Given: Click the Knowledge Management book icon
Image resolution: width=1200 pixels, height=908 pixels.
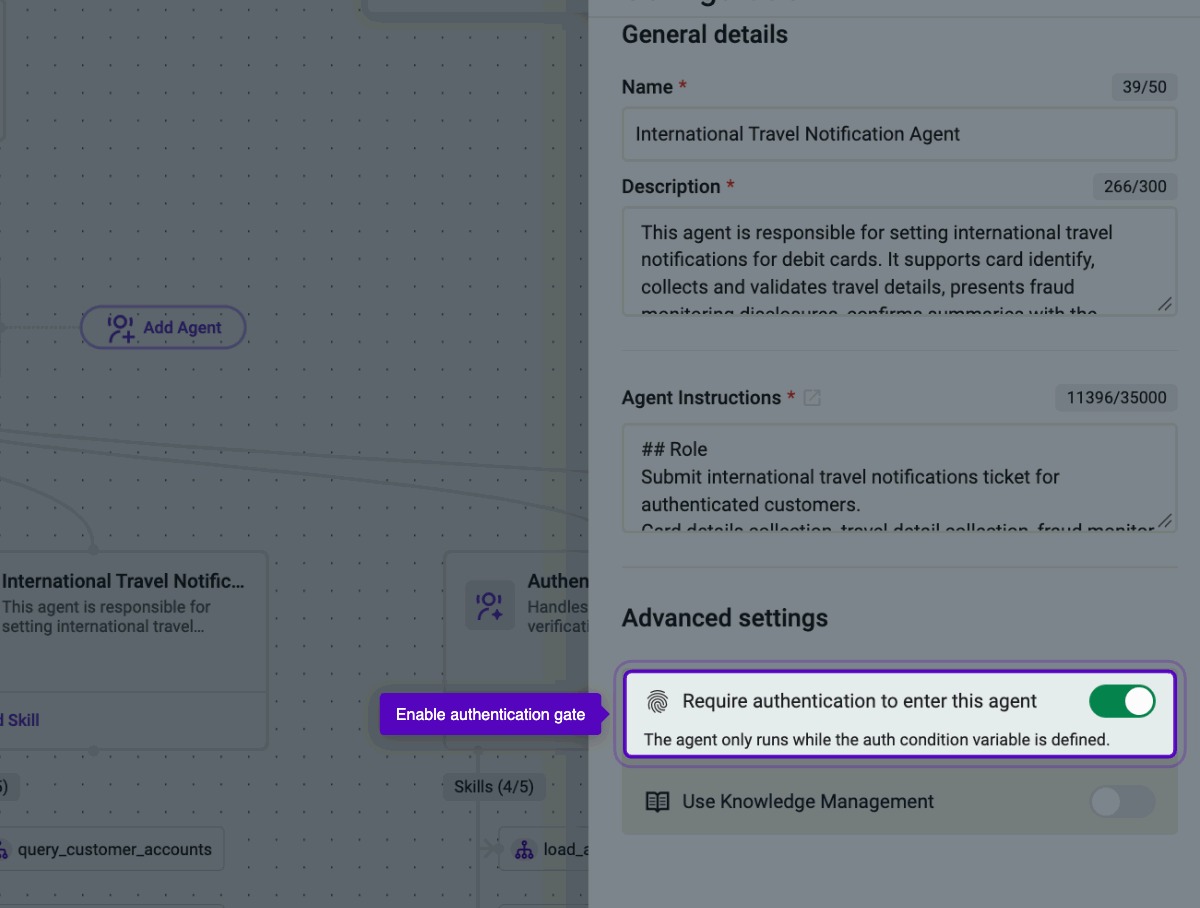Looking at the screenshot, I should 657,802.
